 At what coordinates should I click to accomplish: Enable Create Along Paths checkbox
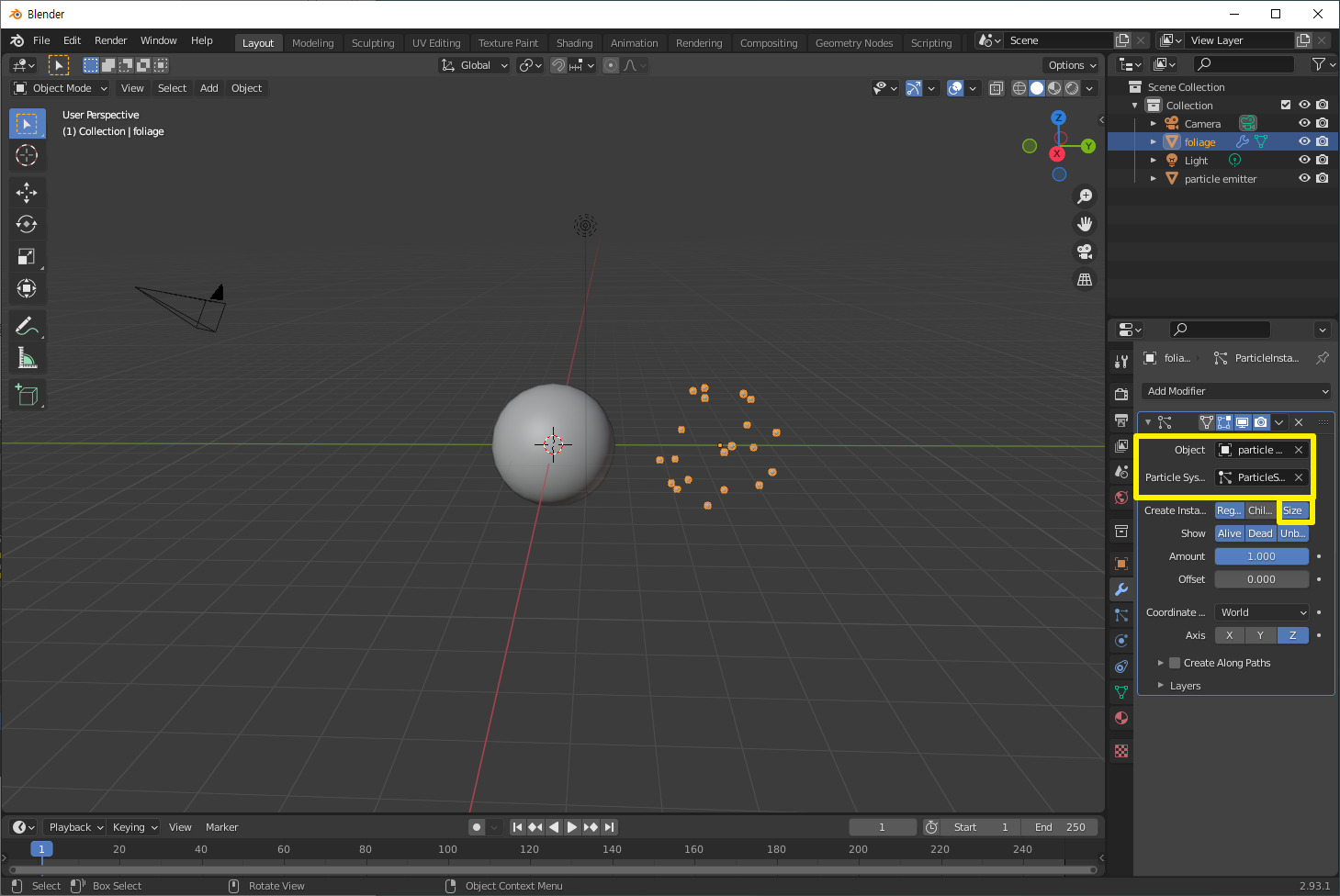tap(1175, 663)
